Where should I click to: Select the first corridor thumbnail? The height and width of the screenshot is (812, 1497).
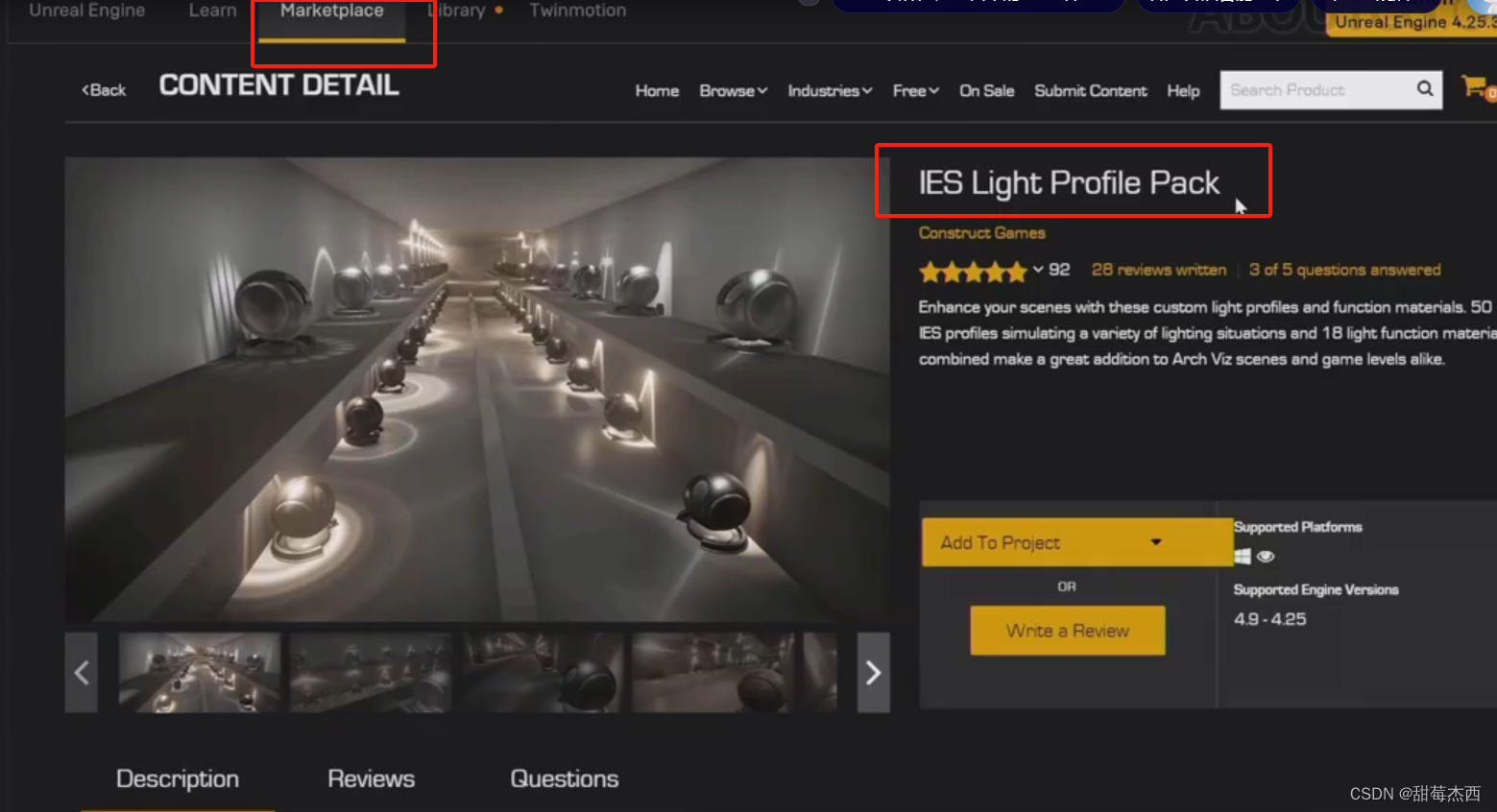click(x=199, y=672)
